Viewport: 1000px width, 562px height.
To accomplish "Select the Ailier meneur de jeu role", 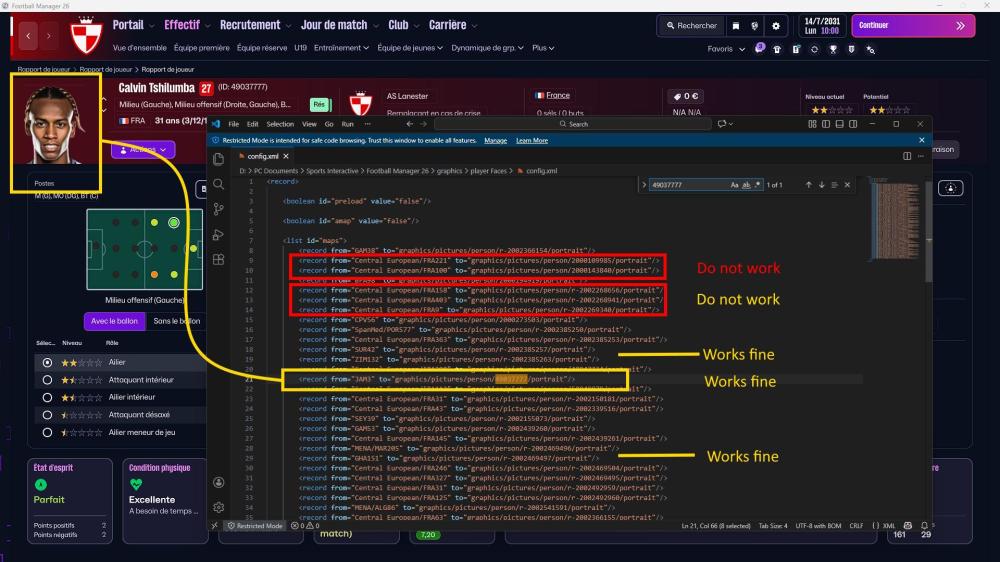I will point(47,432).
